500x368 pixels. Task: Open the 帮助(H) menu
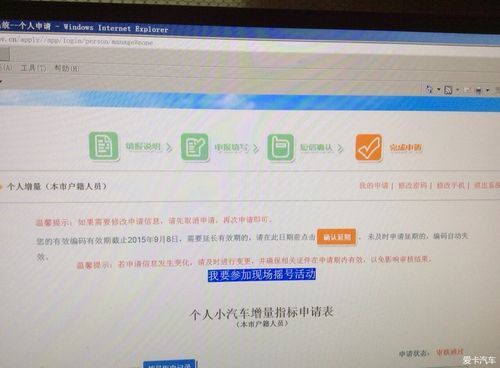pyautogui.click(x=67, y=68)
